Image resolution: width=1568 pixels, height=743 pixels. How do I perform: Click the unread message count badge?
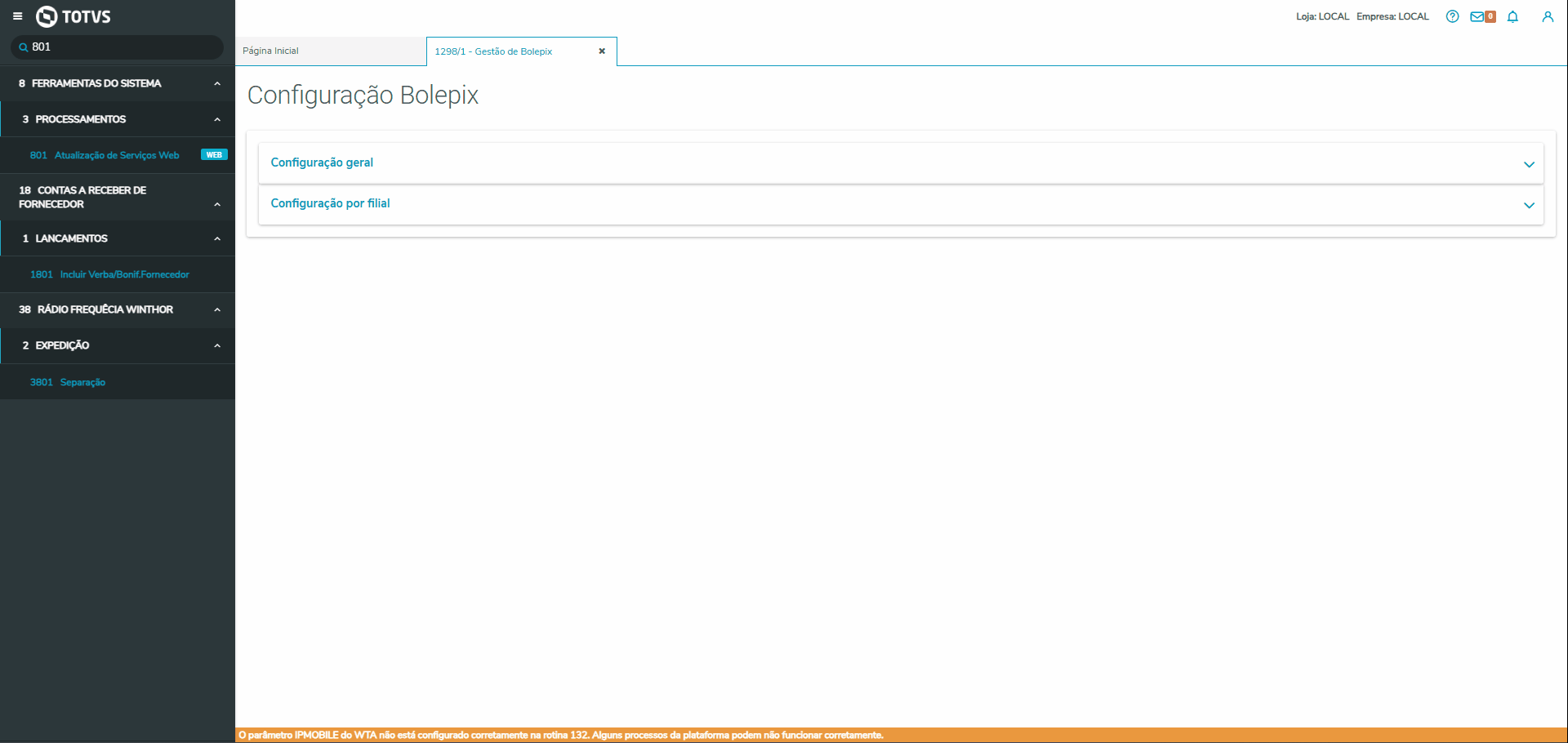coord(1490,16)
